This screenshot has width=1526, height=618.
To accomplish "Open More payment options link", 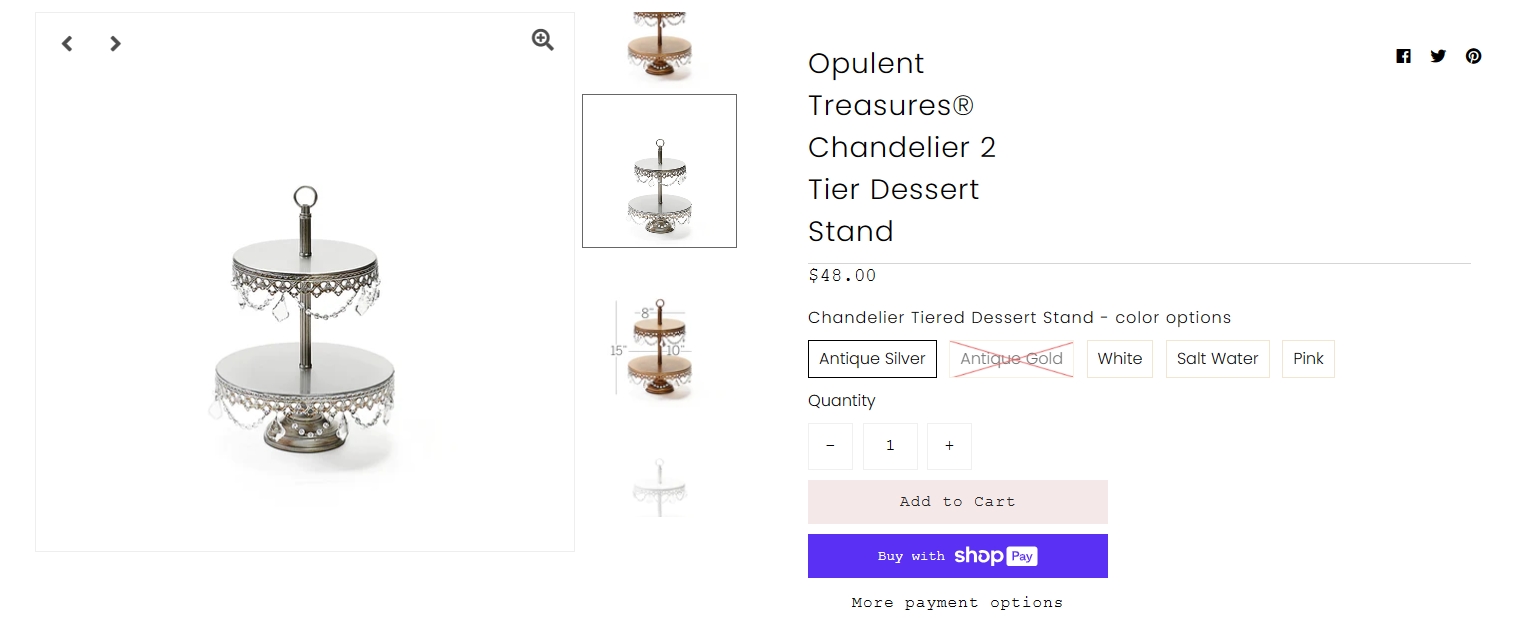I will click(958, 603).
